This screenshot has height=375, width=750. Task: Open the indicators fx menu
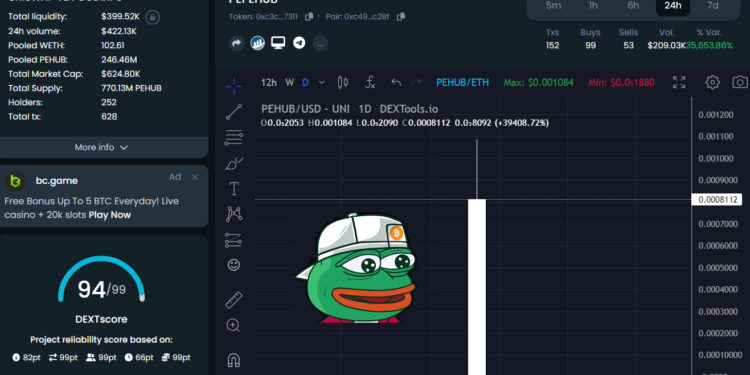[370, 82]
